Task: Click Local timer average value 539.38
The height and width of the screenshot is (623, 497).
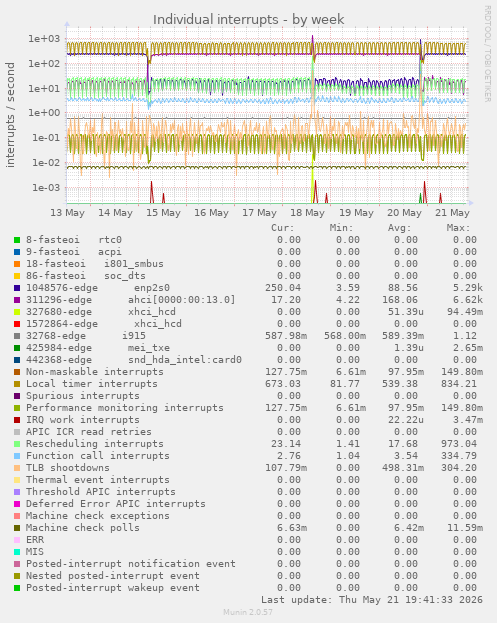Action: pos(400,384)
